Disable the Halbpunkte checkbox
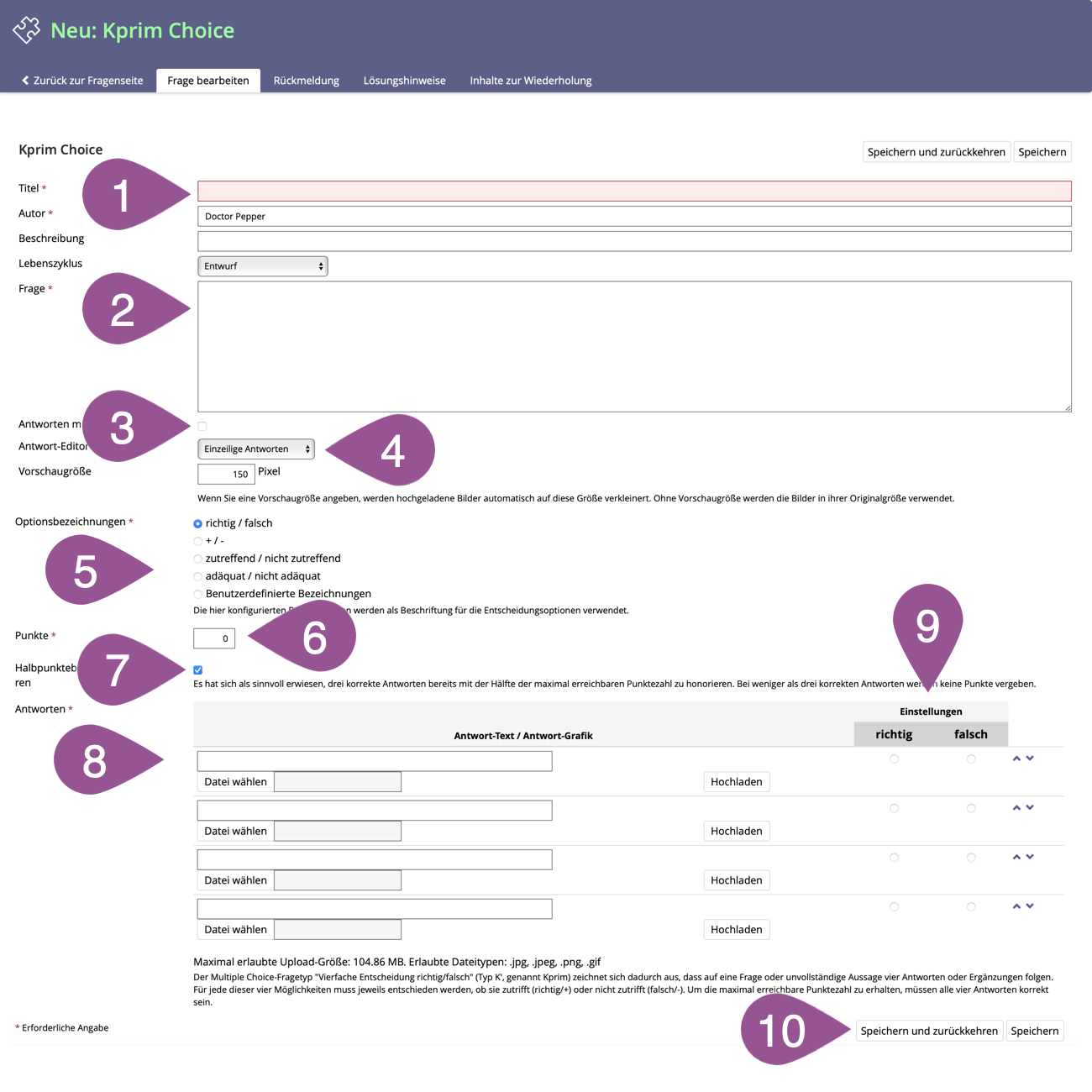The height and width of the screenshot is (1092, 1092). [198, 670]
